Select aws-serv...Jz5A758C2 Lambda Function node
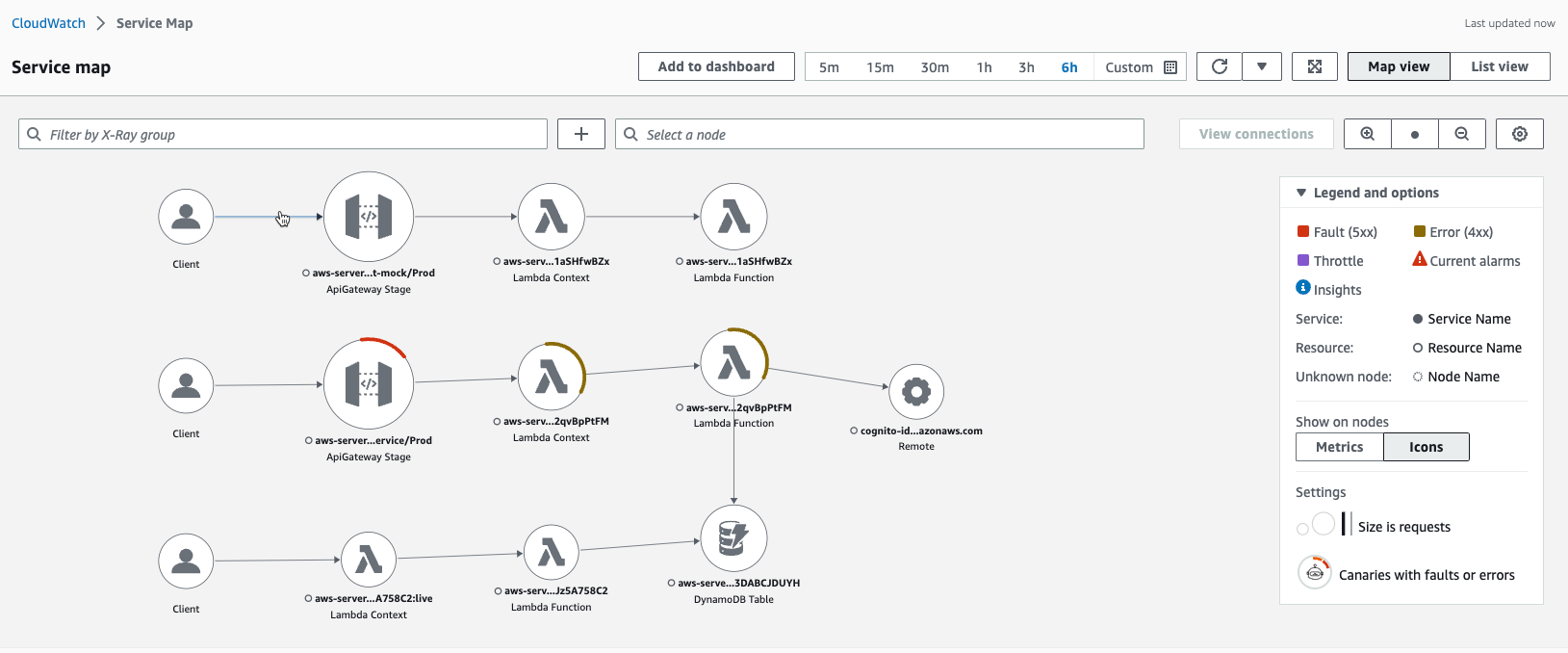The height and width of the screenshot is (653, 1568). [x=552, y=553]
